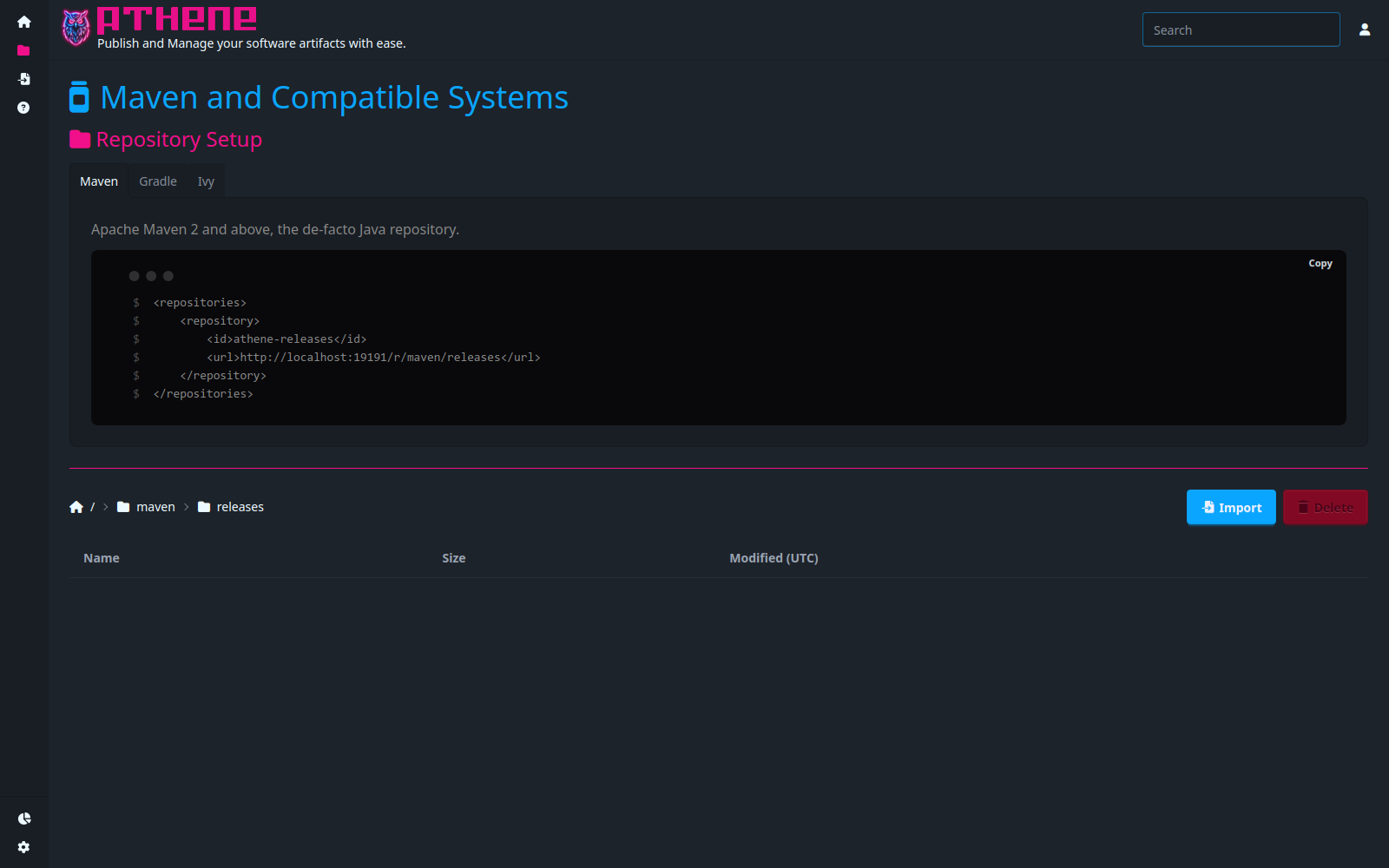Switch to the Gradle tab
Viewport: 1389px width, 868px height.
158,181
